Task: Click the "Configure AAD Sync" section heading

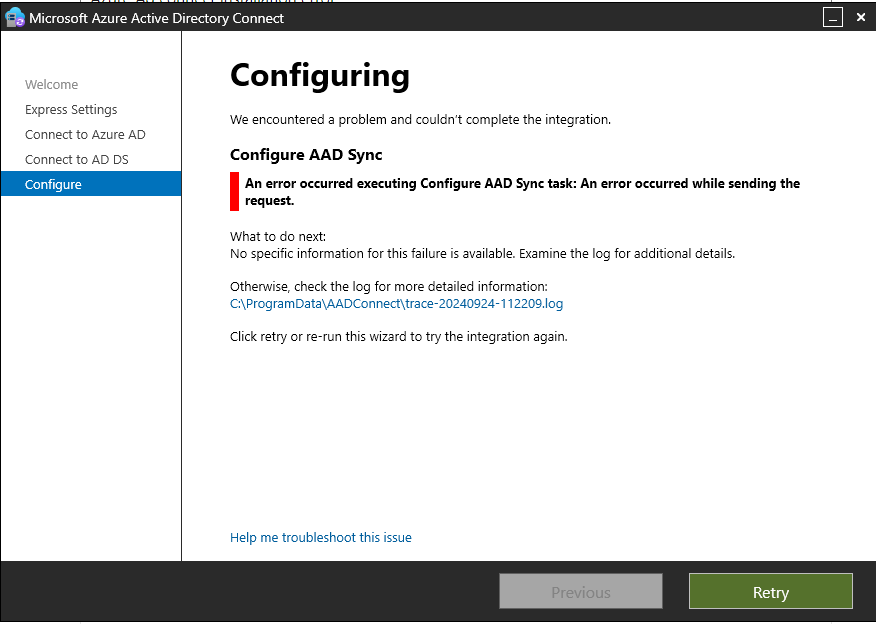Action: tap(306, 155)
